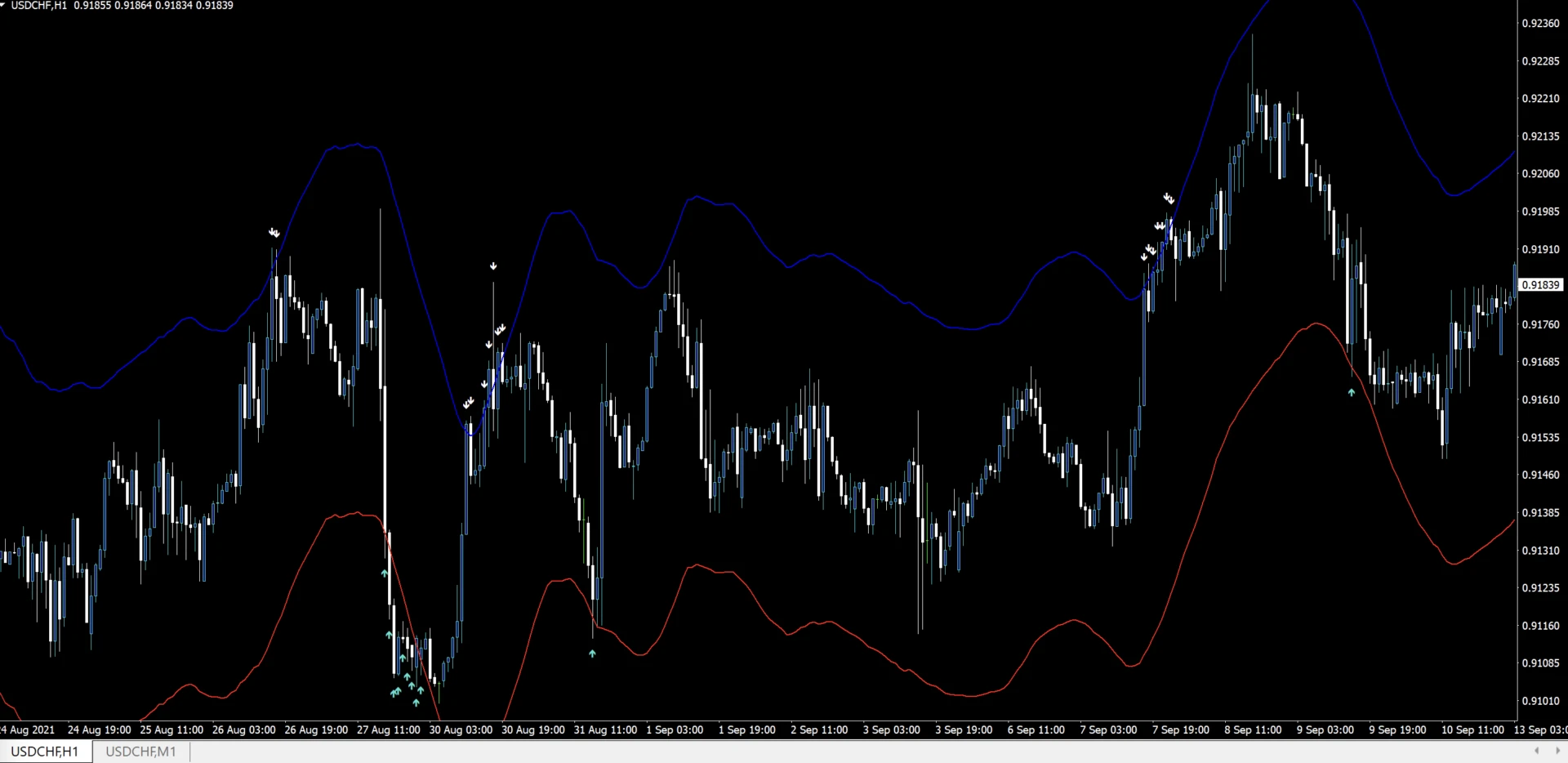1568x763 pixels.
Task: Select the USDCHF,H1 chart tab
Action: (x=45, y=751)
